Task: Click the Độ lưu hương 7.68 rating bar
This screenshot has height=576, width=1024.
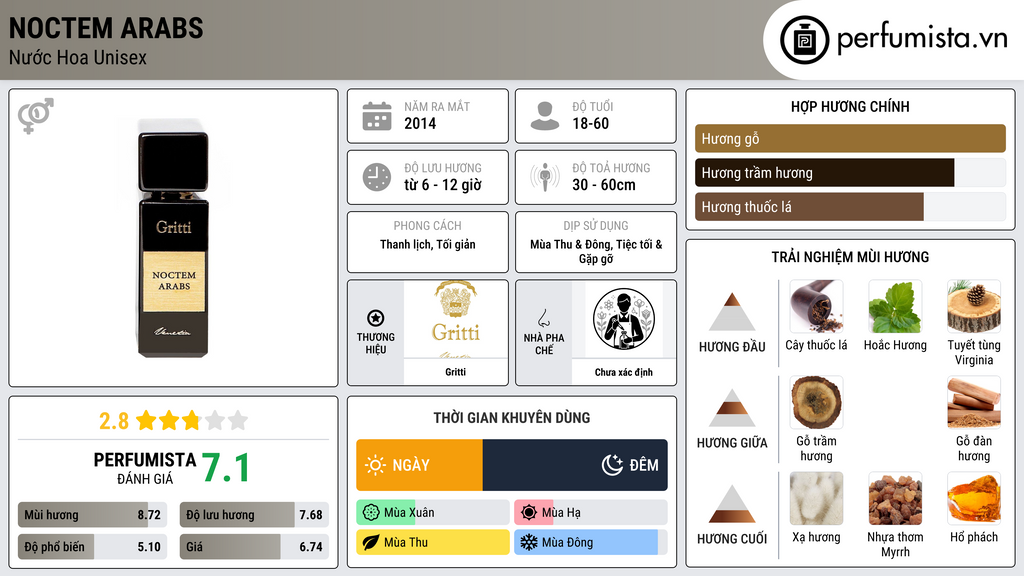Action: pos(254,515)
